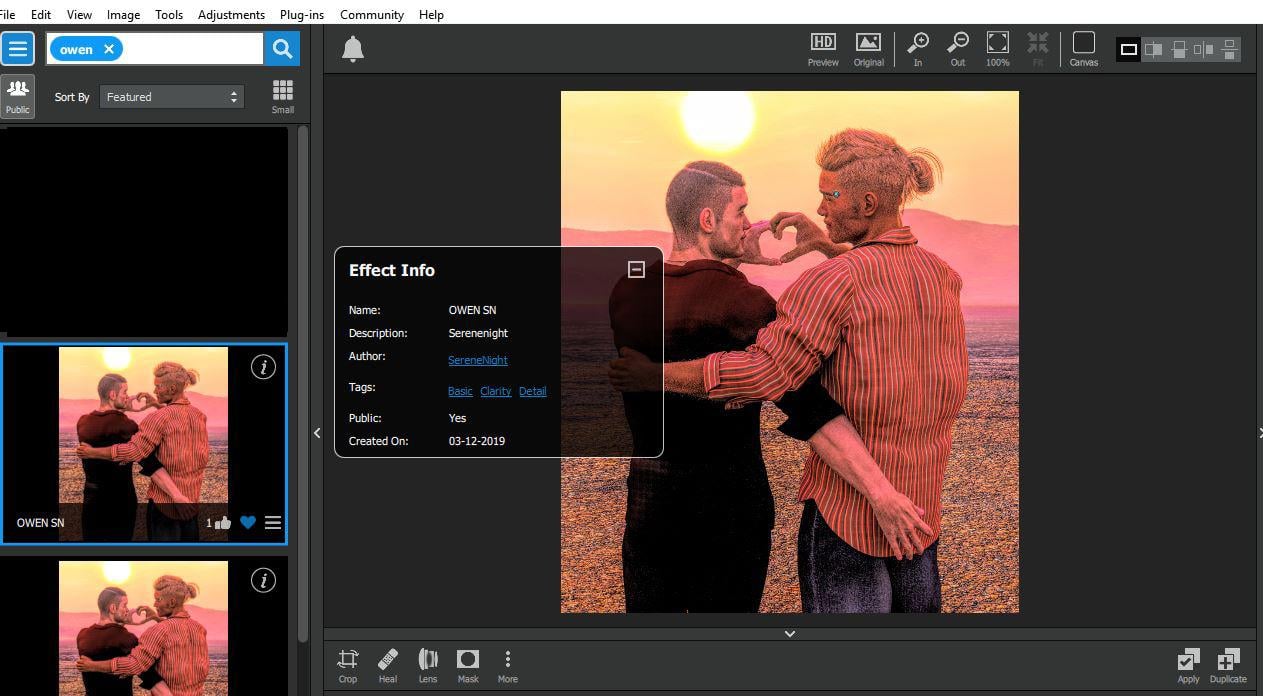Minimize the Effect Info panel
This screenshot has height=696, width=1263.
tap(636, 269)
